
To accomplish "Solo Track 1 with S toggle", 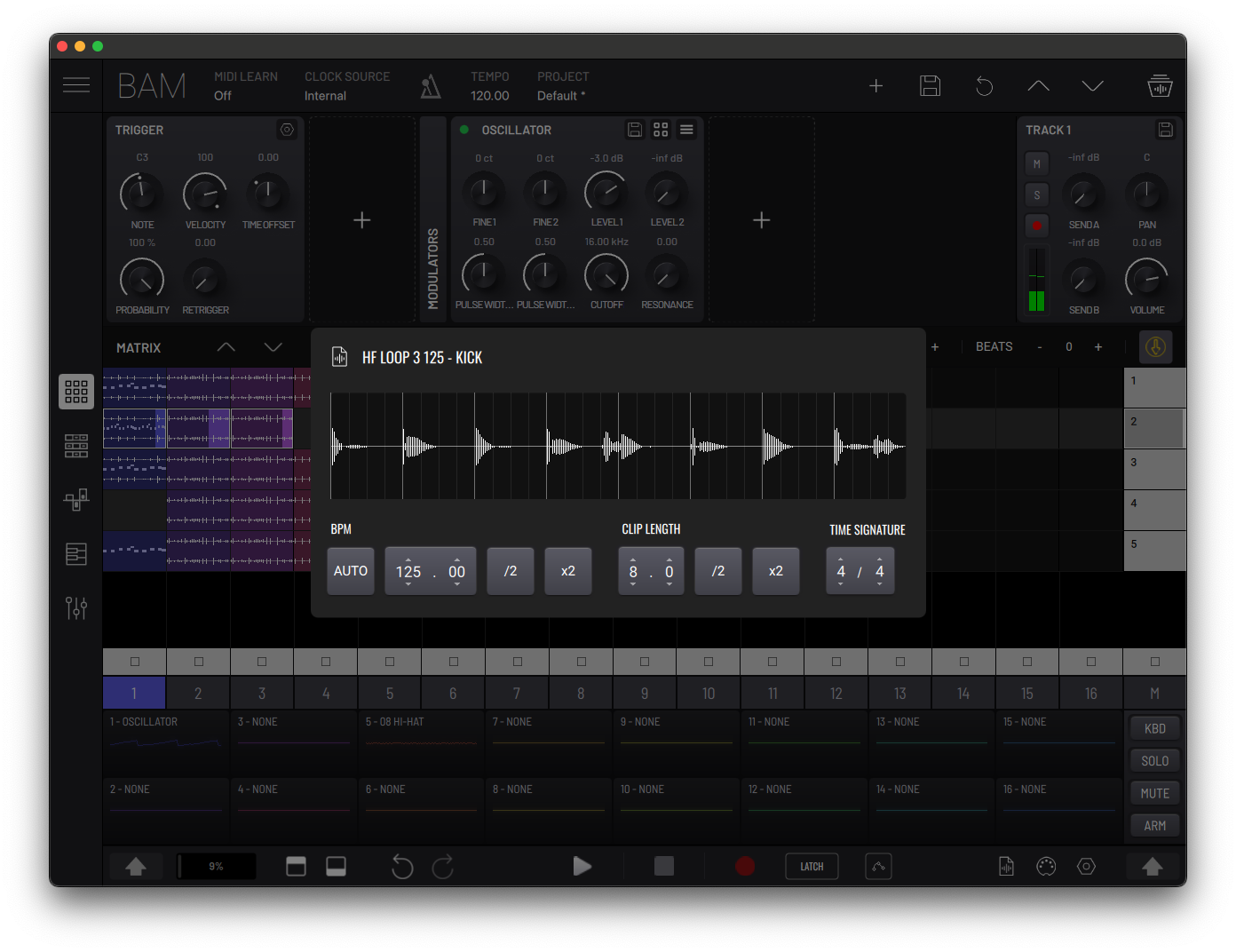I will (1036, 195).
